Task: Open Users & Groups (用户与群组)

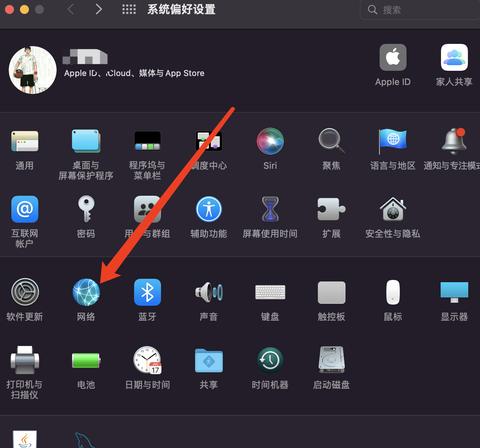Action: (x=147, y=209)
